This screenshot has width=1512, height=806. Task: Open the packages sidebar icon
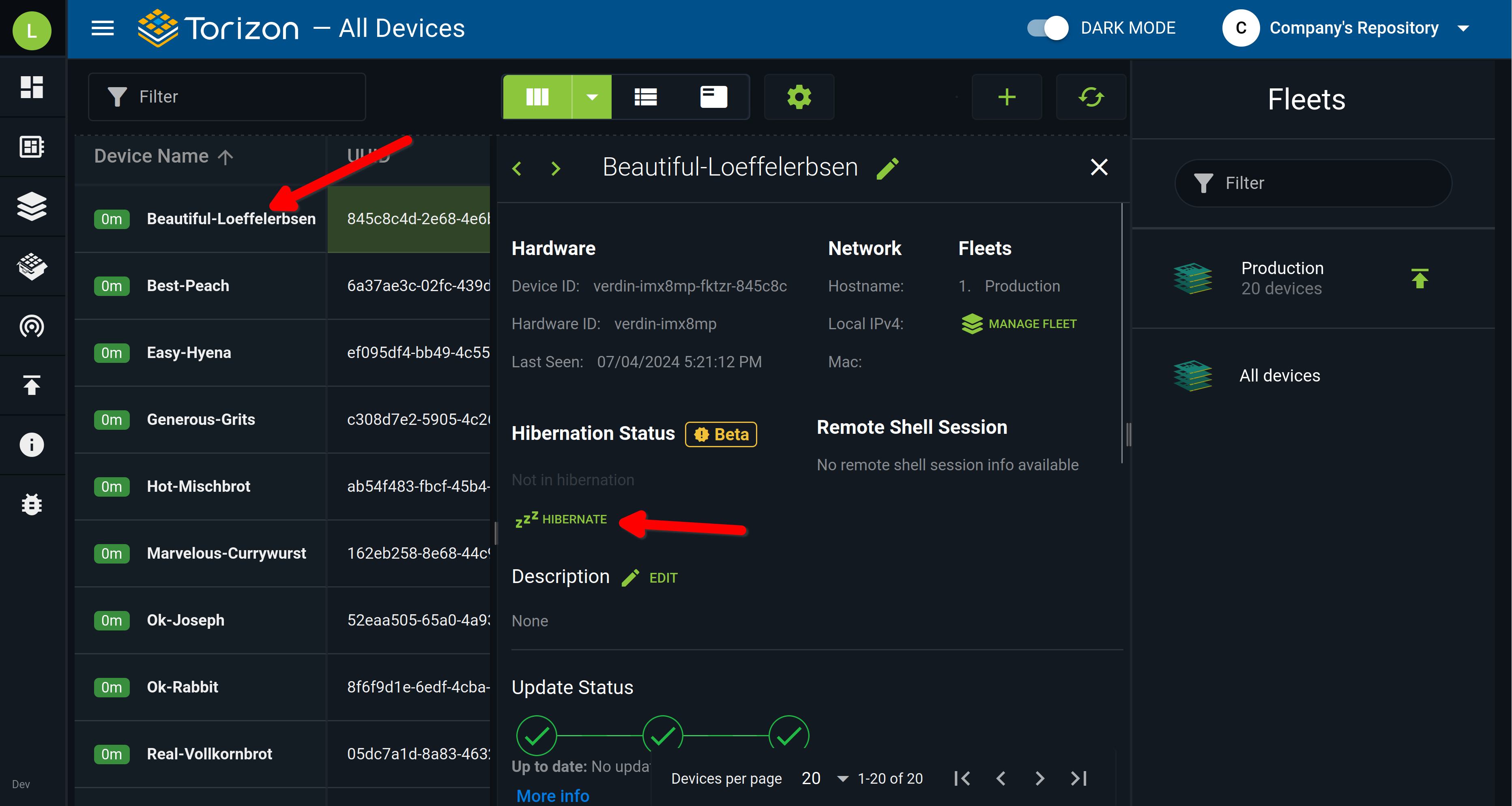pyautogui.click(x=32, y=266)
